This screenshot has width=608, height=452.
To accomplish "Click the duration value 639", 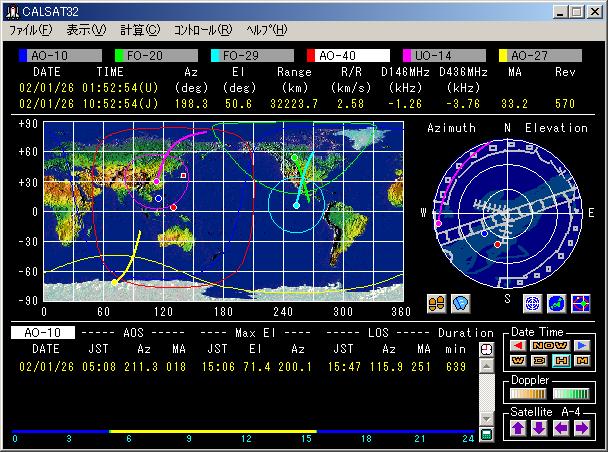I will 456,367.
